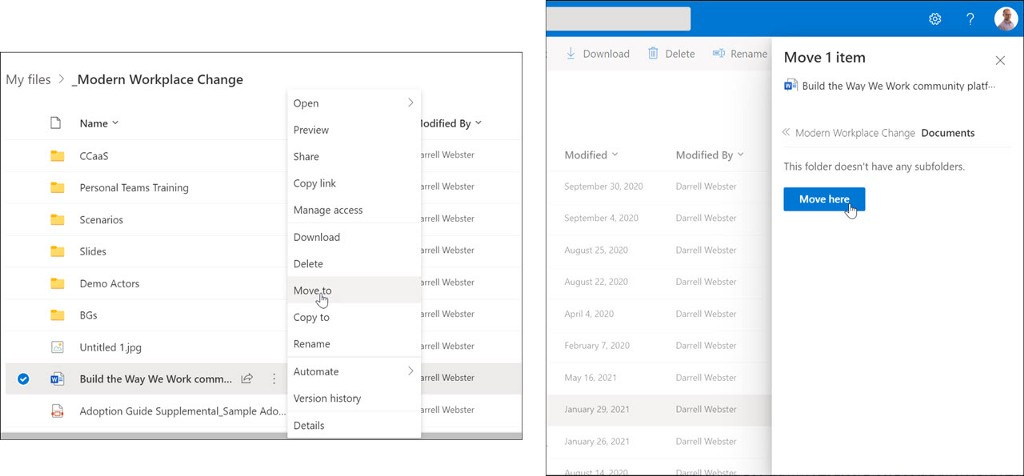The image size is (1024, 476).
Task: Click Delete in the command bar
Action: click(671, 54)
